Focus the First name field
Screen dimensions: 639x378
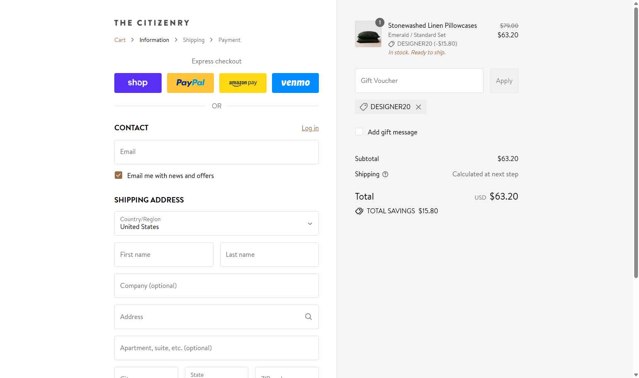164,255
